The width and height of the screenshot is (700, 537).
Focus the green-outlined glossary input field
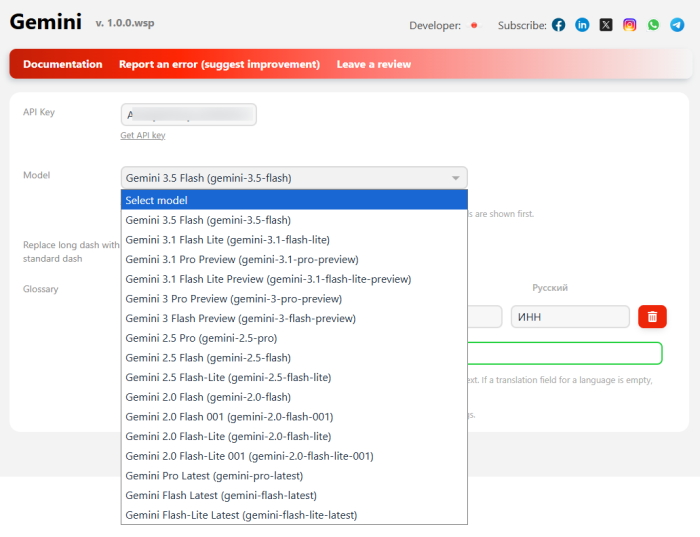click(x=565, y=354)
